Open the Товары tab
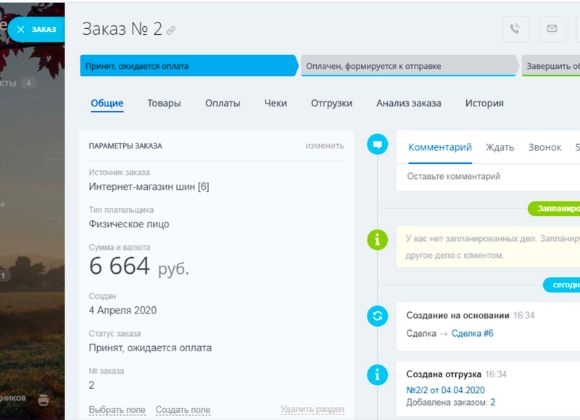580x420 pixels. tap(164, 103)
